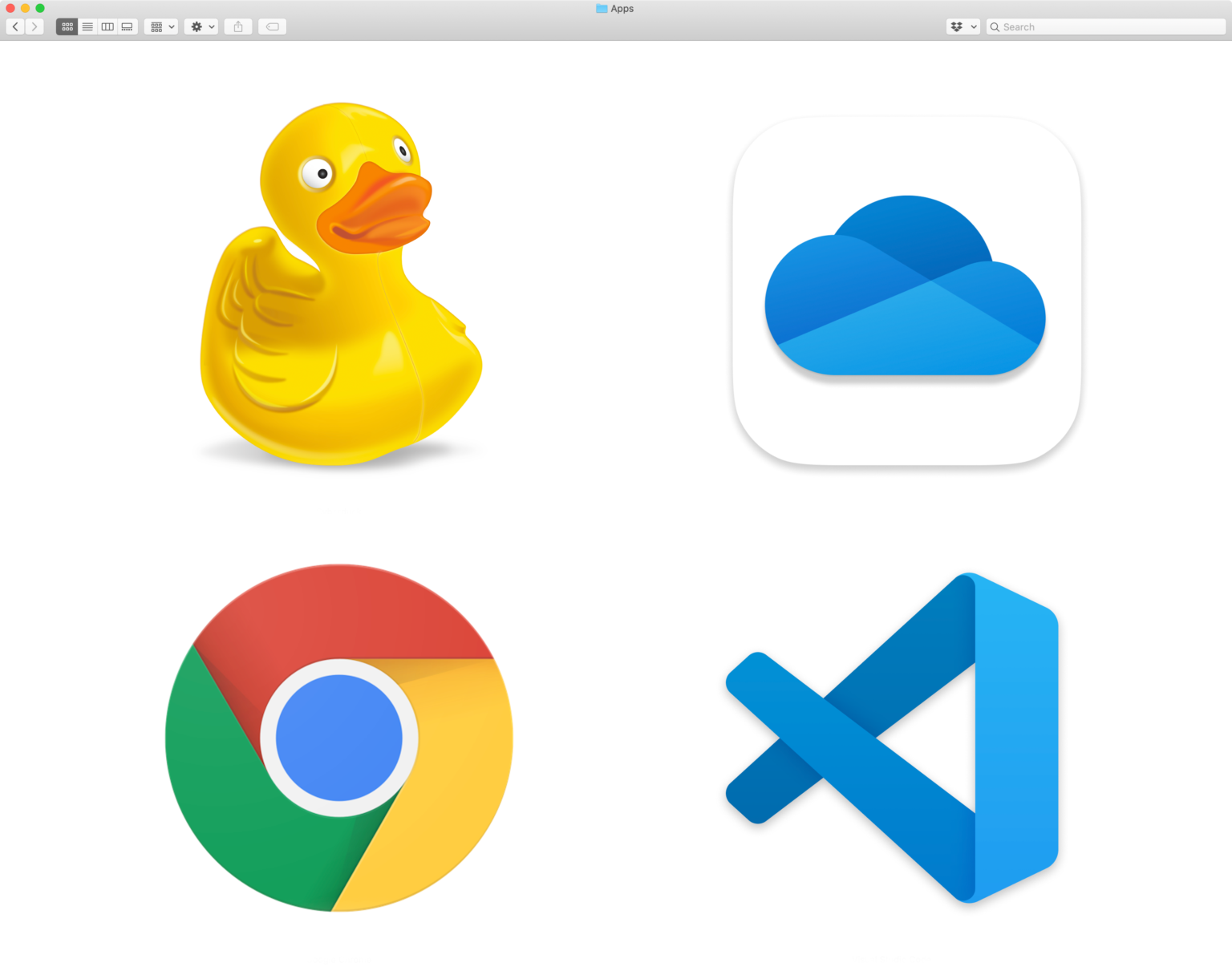This screenshot has height=979, width=1232.
Task: Click the Share icon in the toolbar
Action: tap(237, 26)
